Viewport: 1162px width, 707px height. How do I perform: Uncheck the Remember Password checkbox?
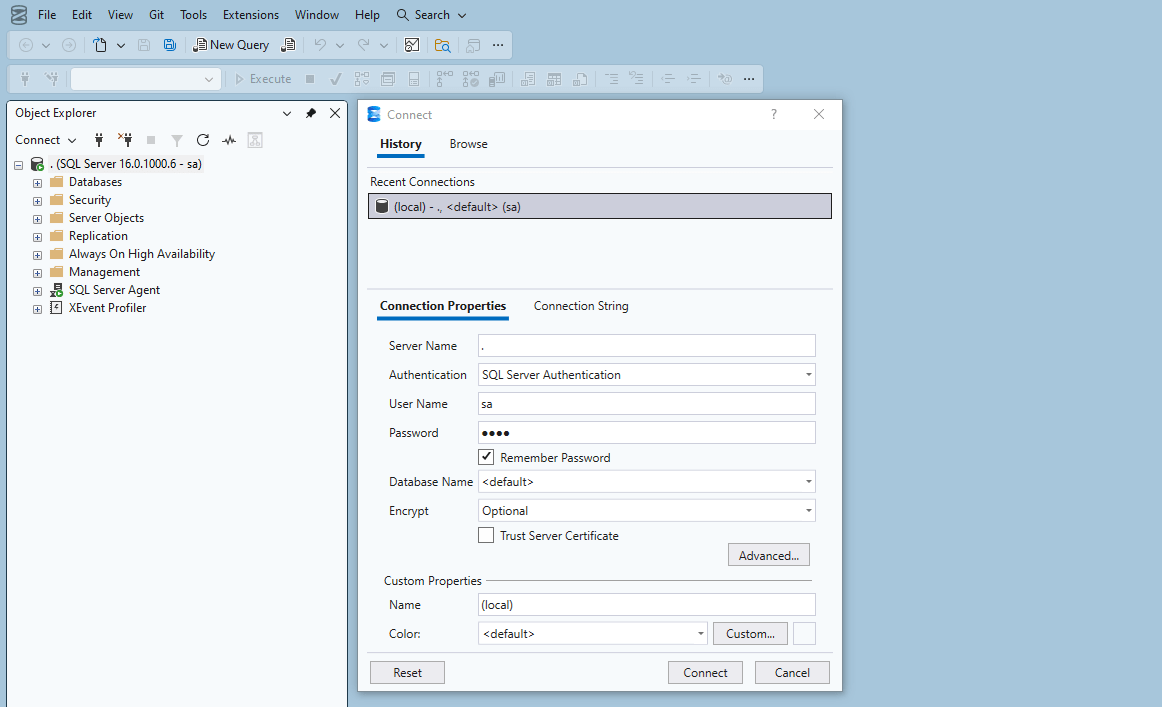tap(486, 457)
